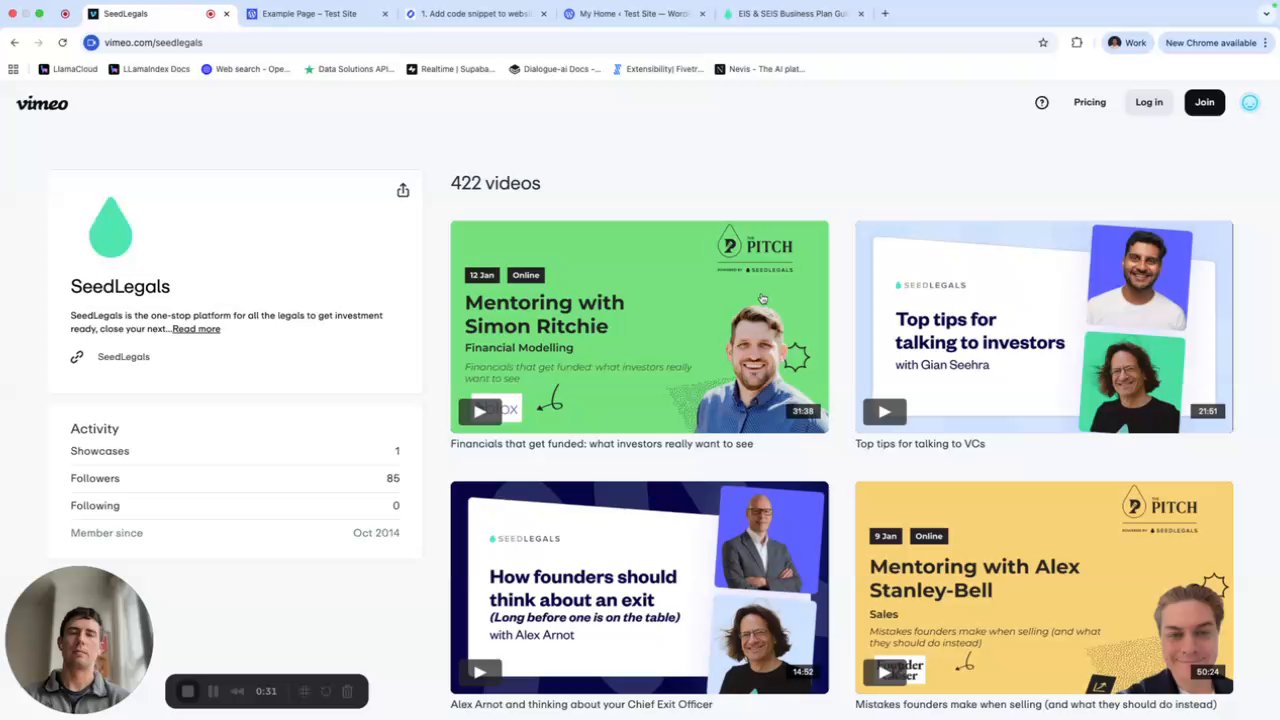Open the Chrome extensions puzzle icon
Viewport: 1280px width, 720px height.
[x=1077, y=42]
